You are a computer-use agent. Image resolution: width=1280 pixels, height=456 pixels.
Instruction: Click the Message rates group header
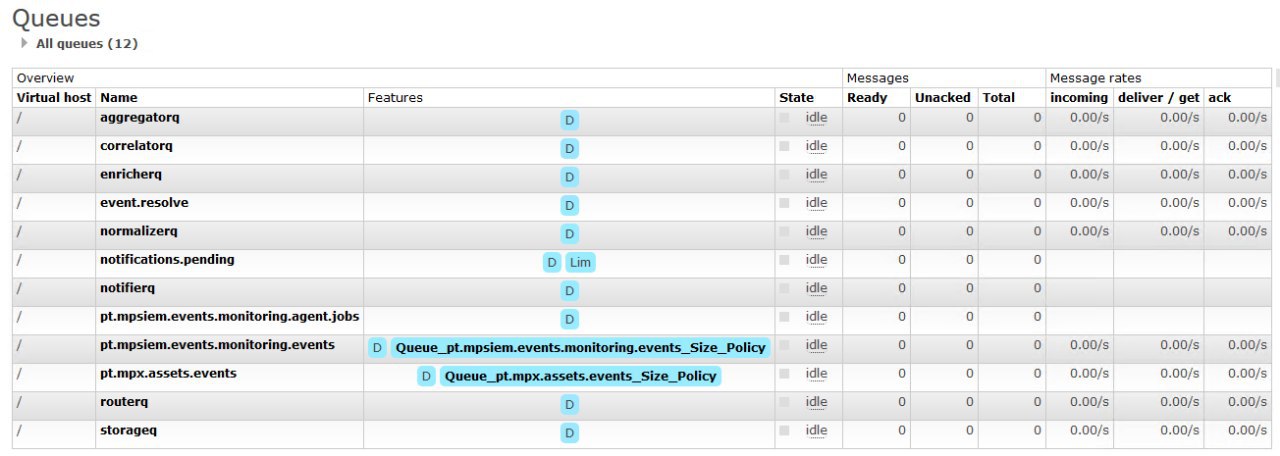click(1095, 78)
